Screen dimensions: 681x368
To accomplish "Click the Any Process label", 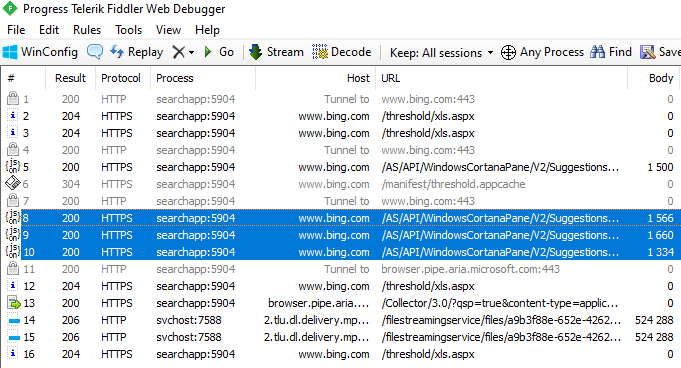I will (552, 52).
